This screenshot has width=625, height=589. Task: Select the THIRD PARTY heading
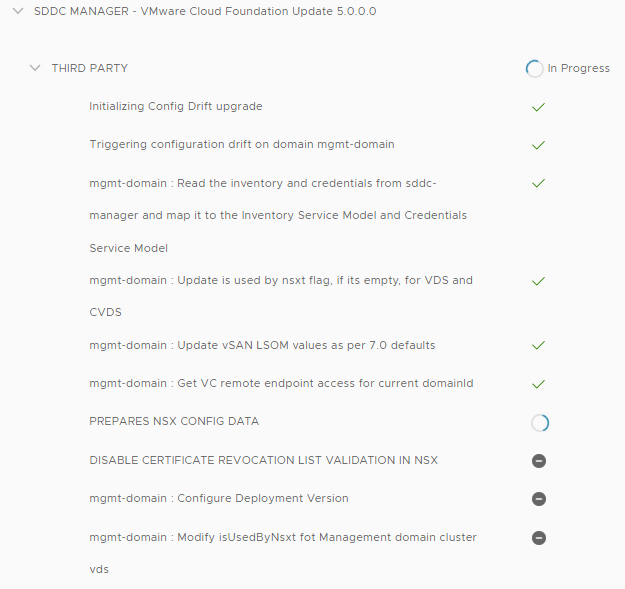point(90,68)
